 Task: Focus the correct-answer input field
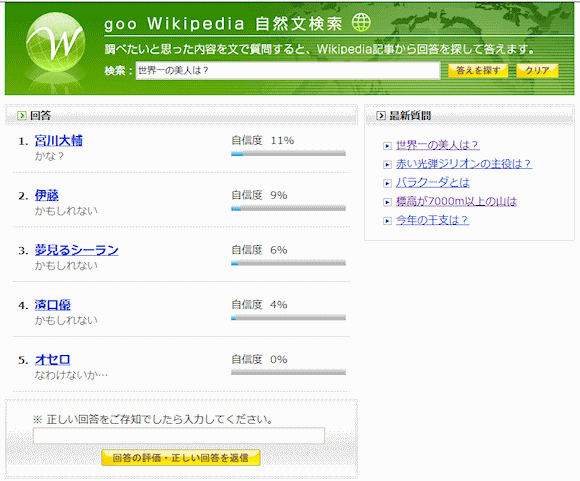click(x=179, y=436)
